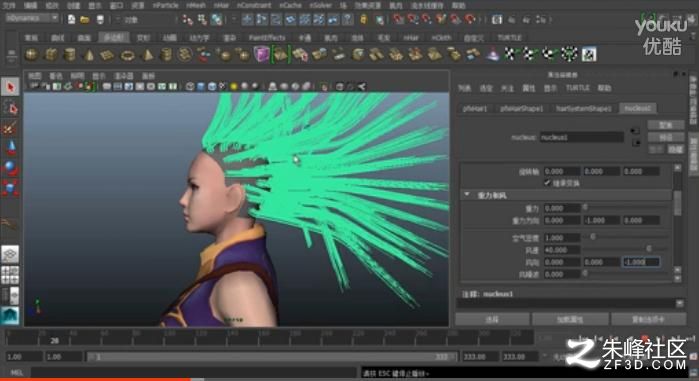Screen dimensions: 699x381
Task: Switch to the PaintEffects shelf tab
Action: [267, 38]
